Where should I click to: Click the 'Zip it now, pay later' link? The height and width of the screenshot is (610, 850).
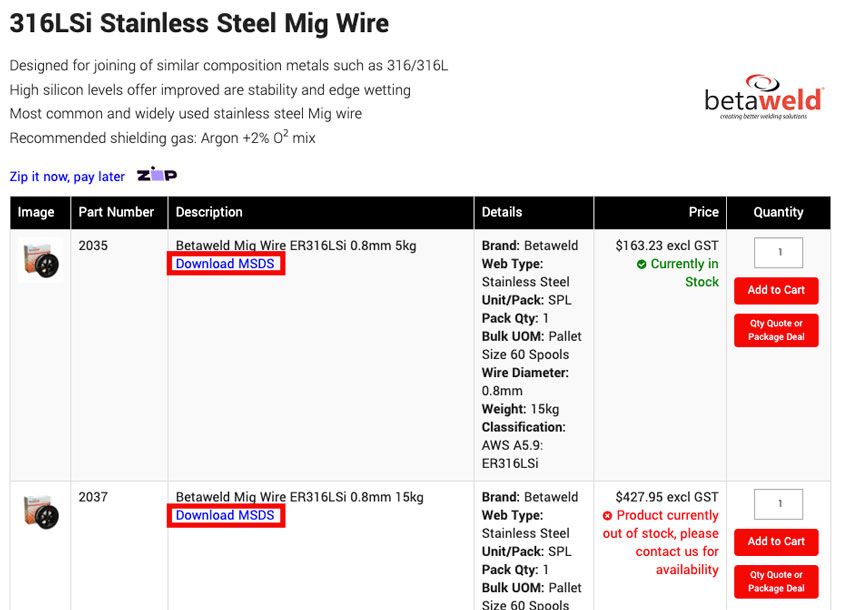pyautogui.click(x=65, y=176)
